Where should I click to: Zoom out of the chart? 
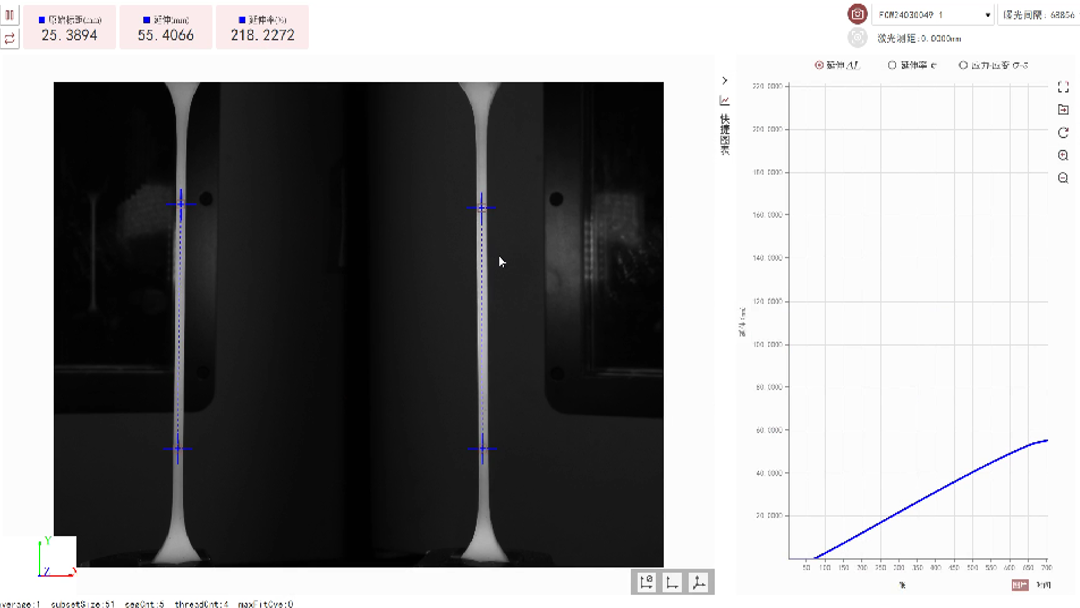[x=1063, y=178]
